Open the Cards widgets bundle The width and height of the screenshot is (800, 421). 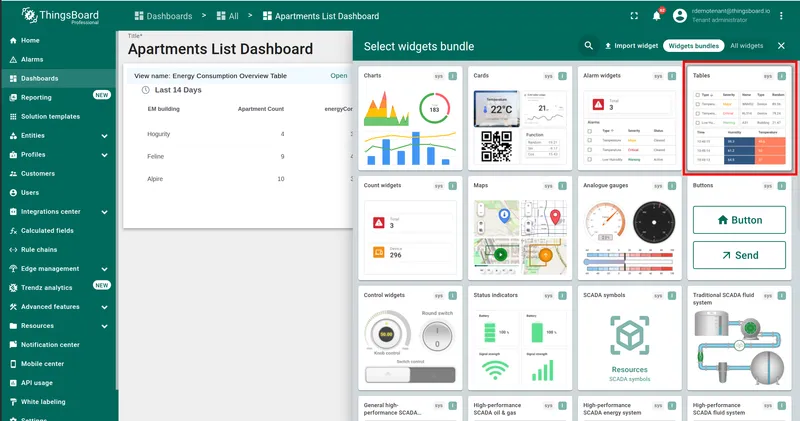click(x=520, y=118)
